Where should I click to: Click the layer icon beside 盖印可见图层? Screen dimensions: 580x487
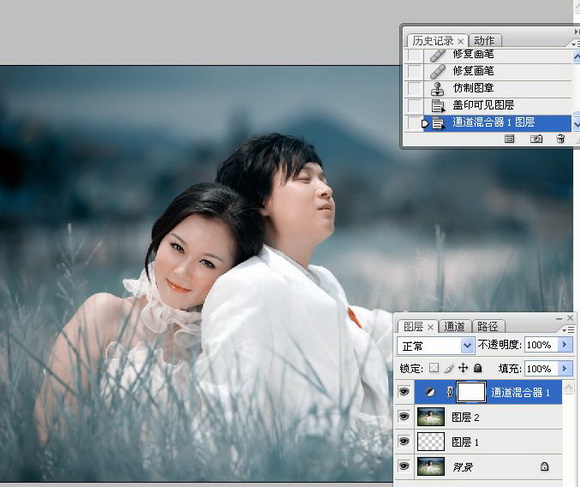coord(438,106)
